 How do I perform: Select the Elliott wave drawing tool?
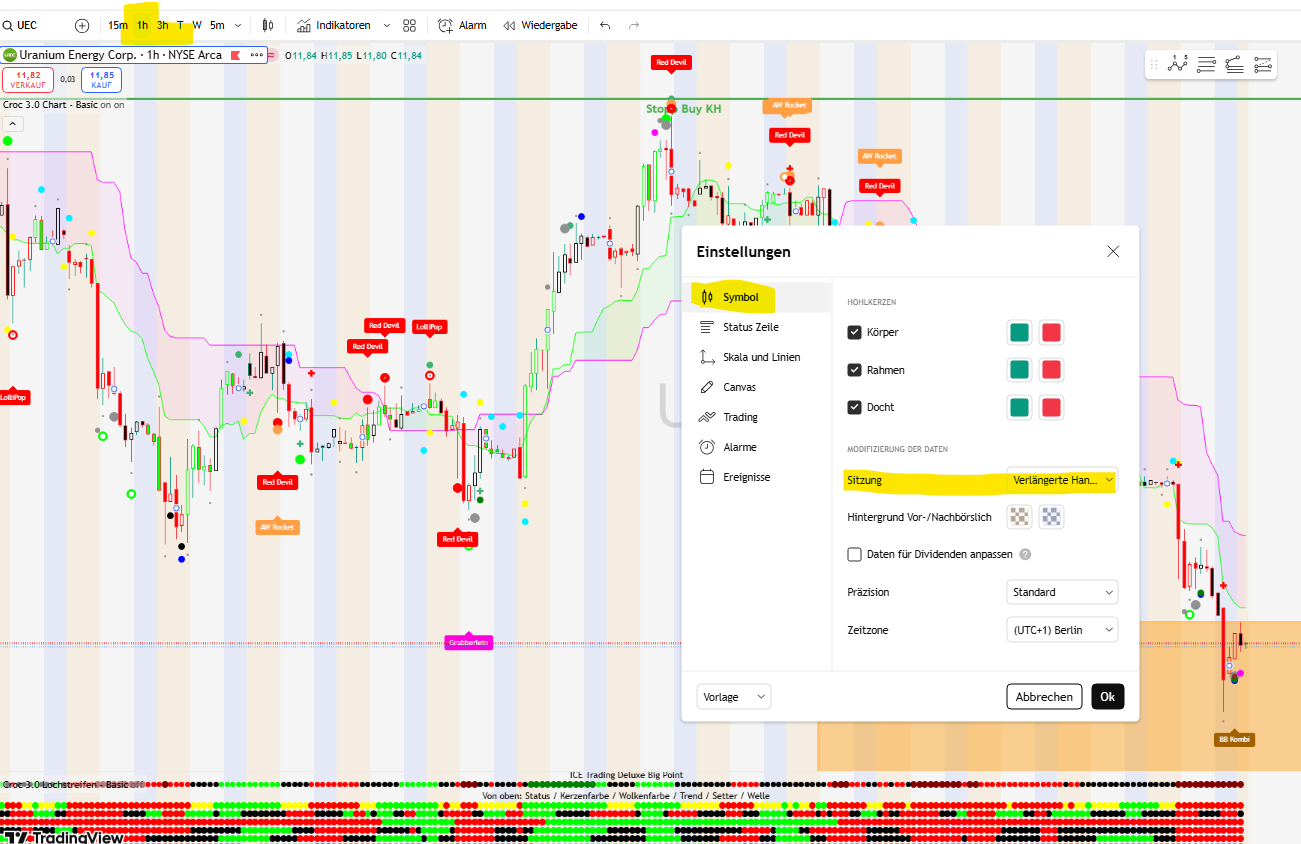(1178, 65)
